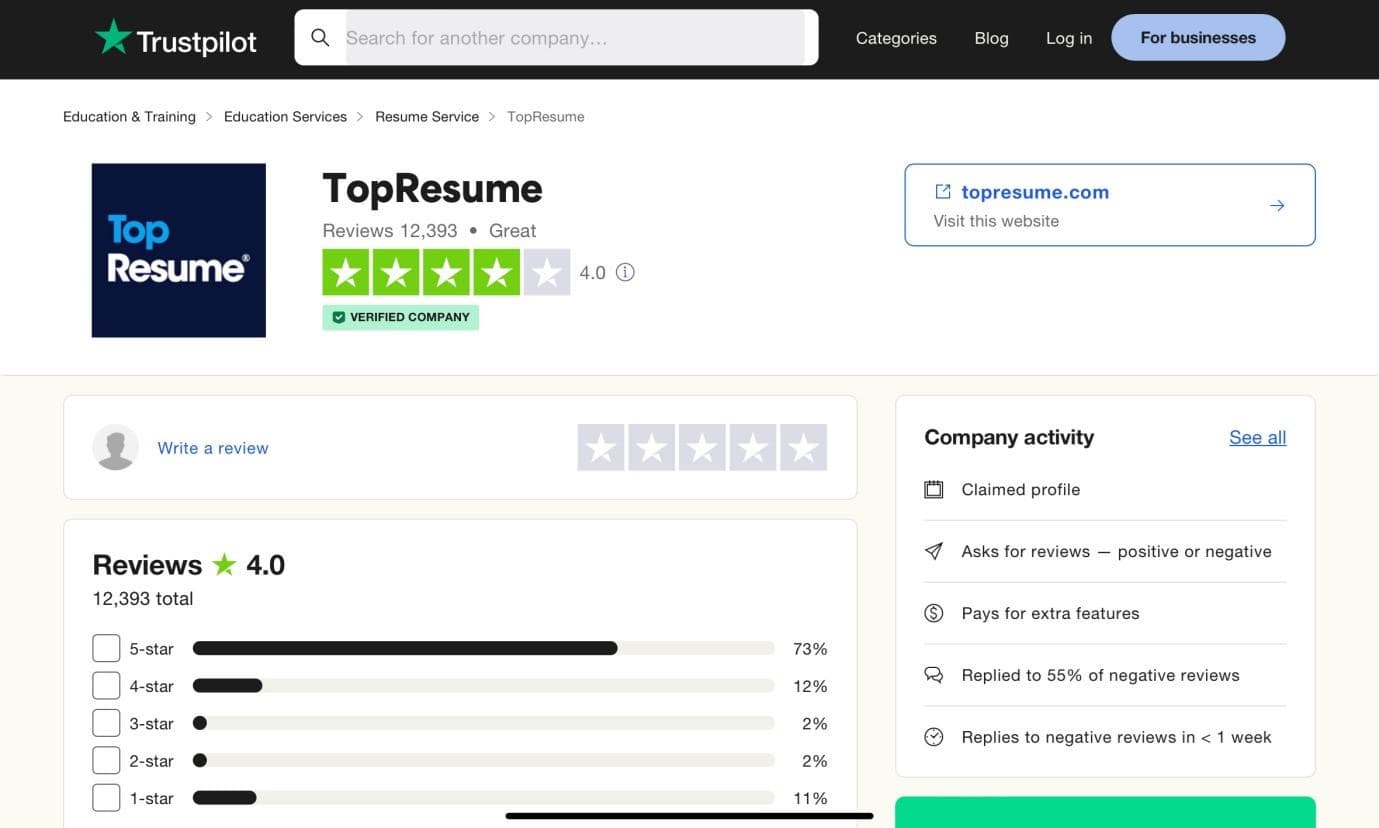Select two stars in the review rating
1379x828 pixels.
(652, 447)
